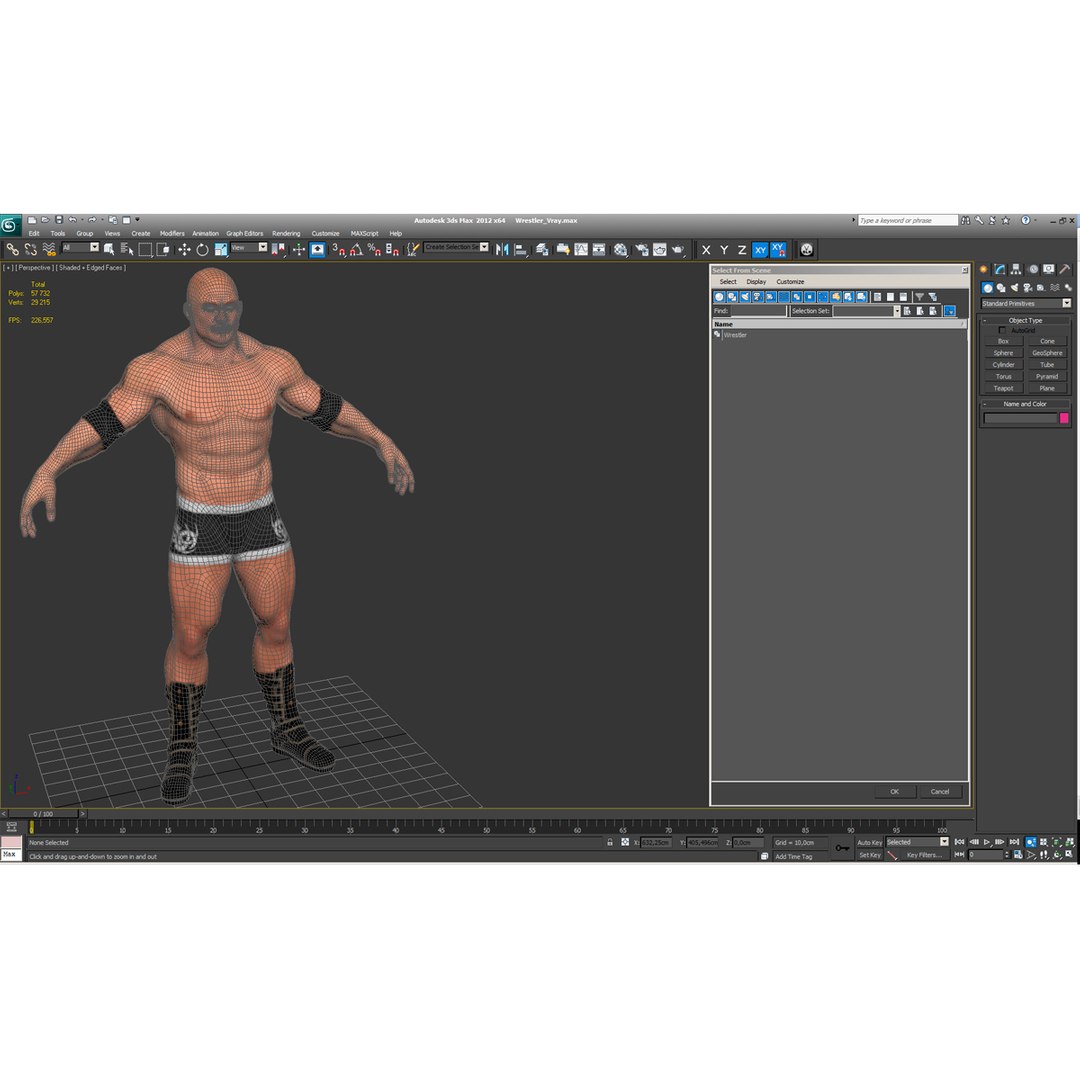
Task: Click the Edit Named Selection Sets icon
Action: (411, 249)
